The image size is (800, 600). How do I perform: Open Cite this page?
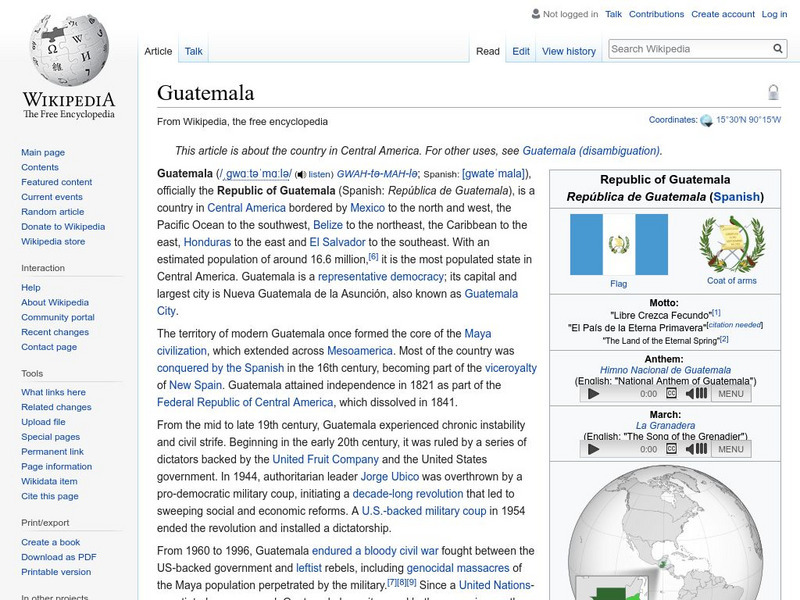[x=49, y=496]
